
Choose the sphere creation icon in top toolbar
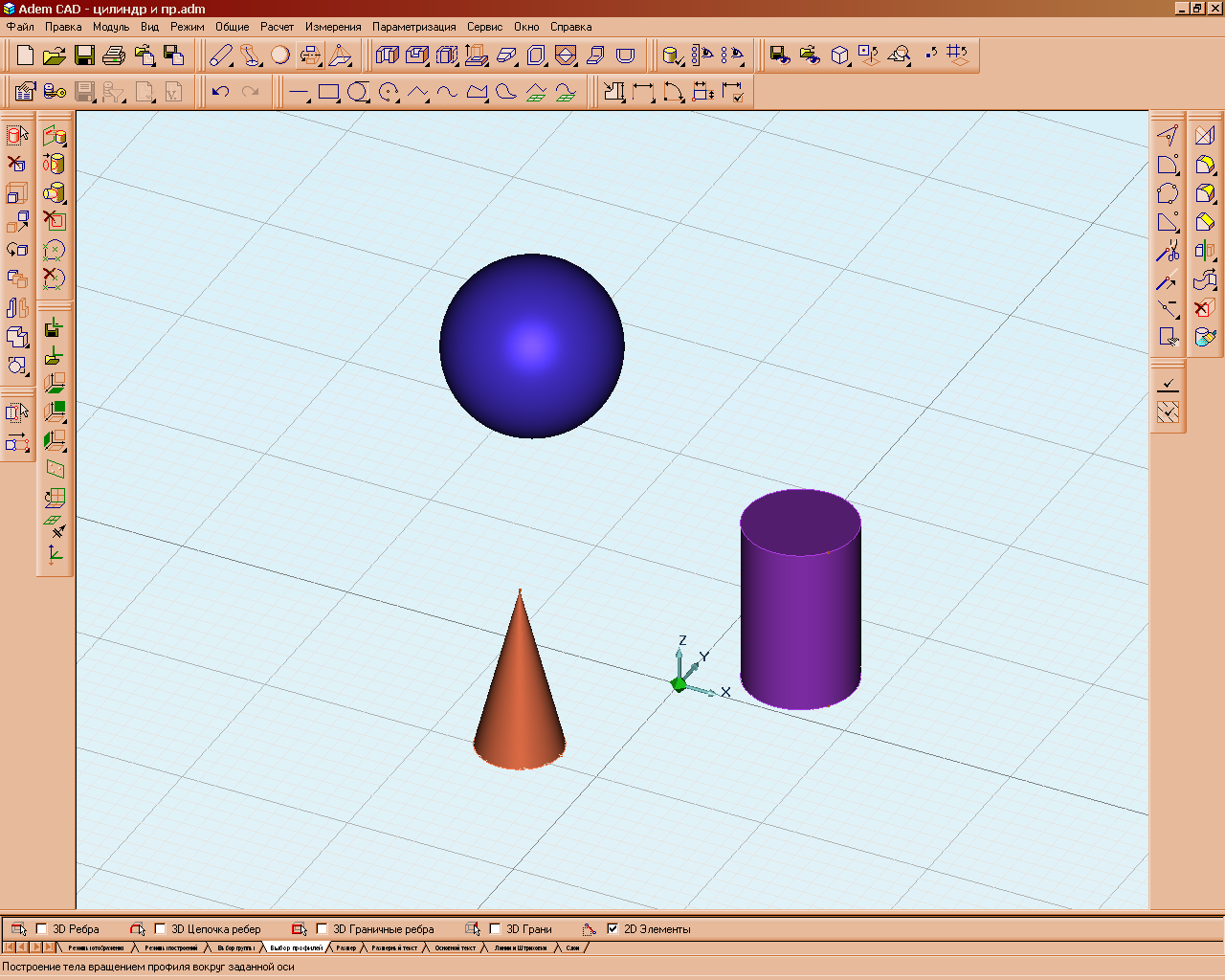point(280,56)
